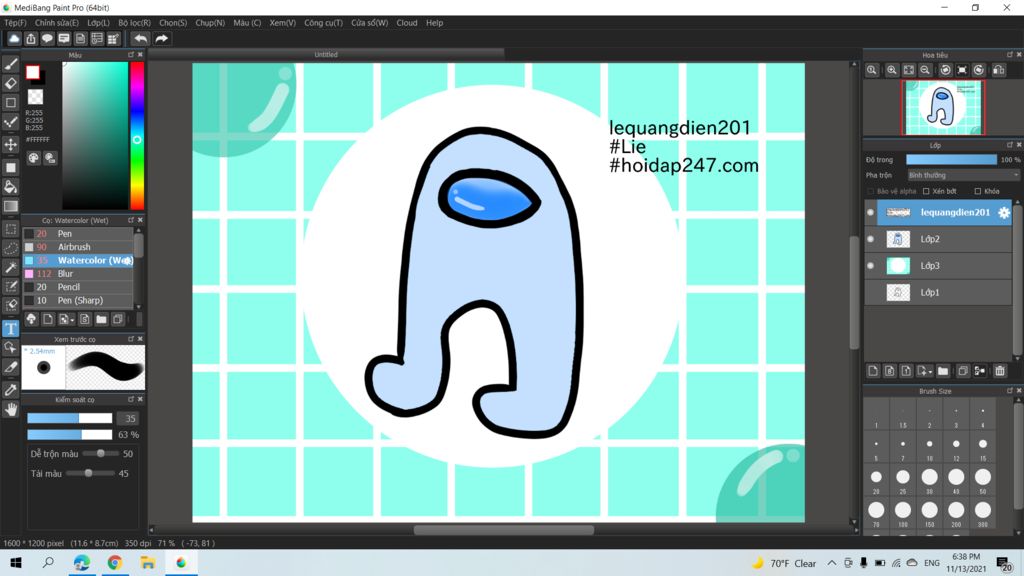The width and height of the screenshot is (1024, 576).
Task: Select Pencil brush in list
Action: [x=78, y=287]
